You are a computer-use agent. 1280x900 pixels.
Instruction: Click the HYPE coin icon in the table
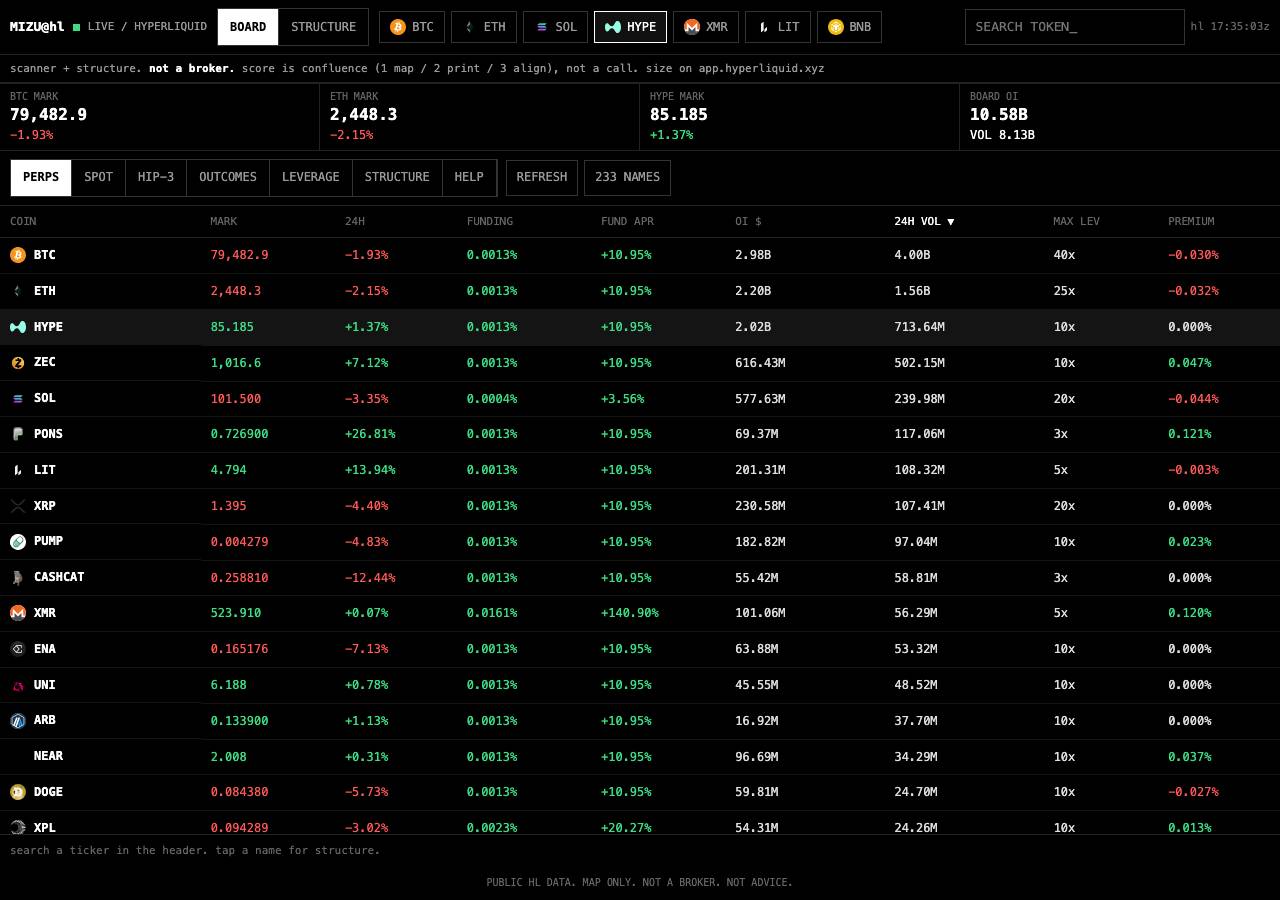(x=17, y=327)
